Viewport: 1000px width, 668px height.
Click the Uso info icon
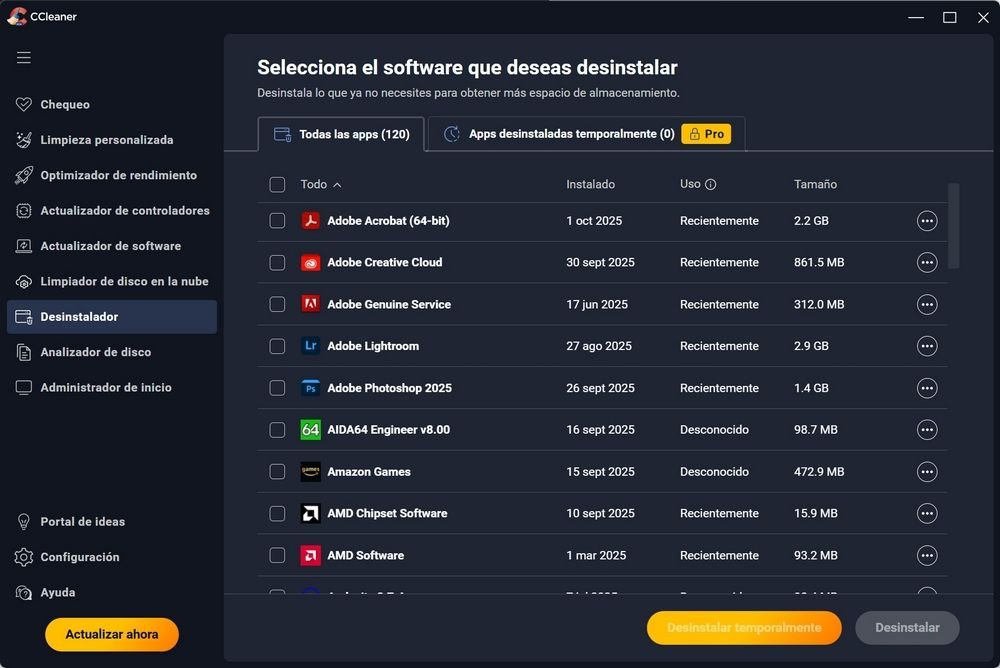click(710, 184)
